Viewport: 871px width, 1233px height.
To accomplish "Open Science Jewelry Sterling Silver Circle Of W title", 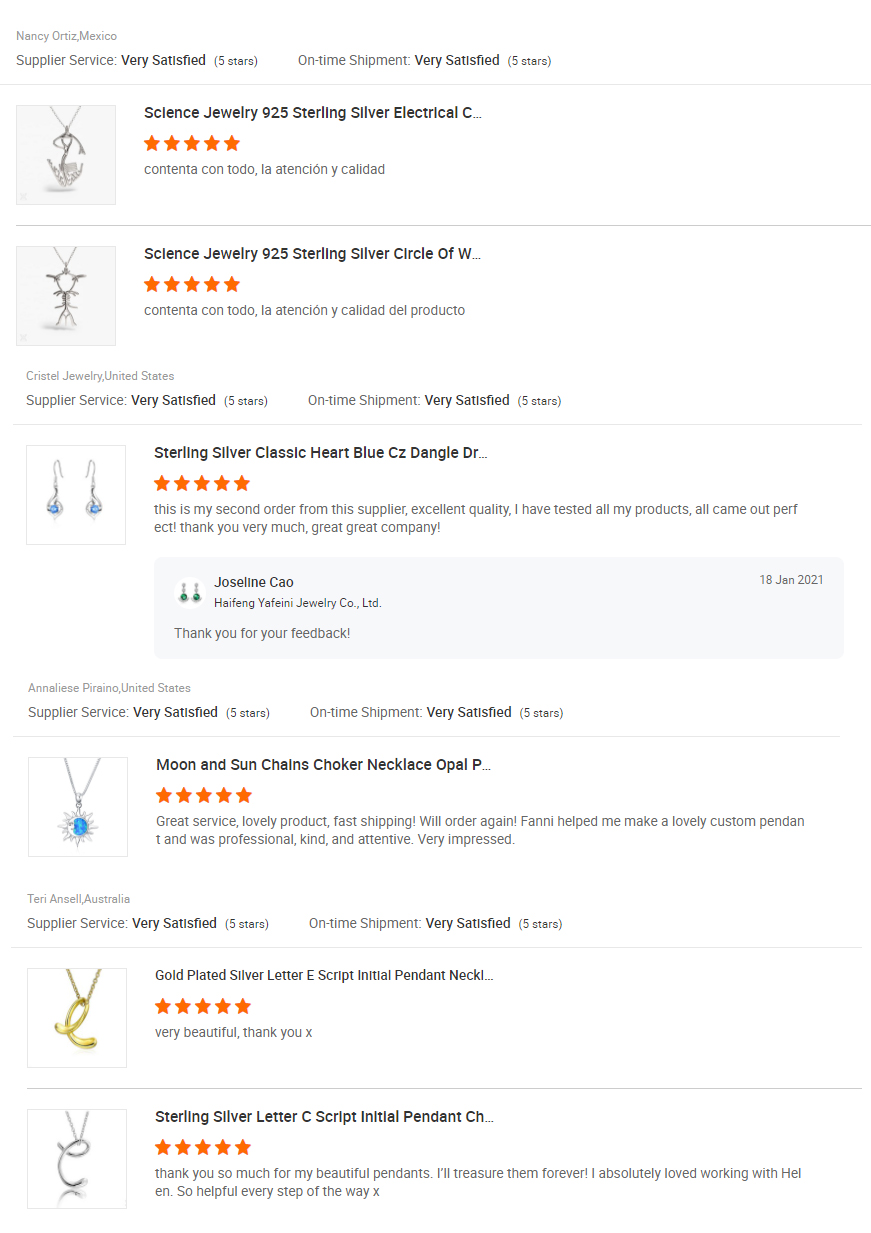I will [312, 254].
